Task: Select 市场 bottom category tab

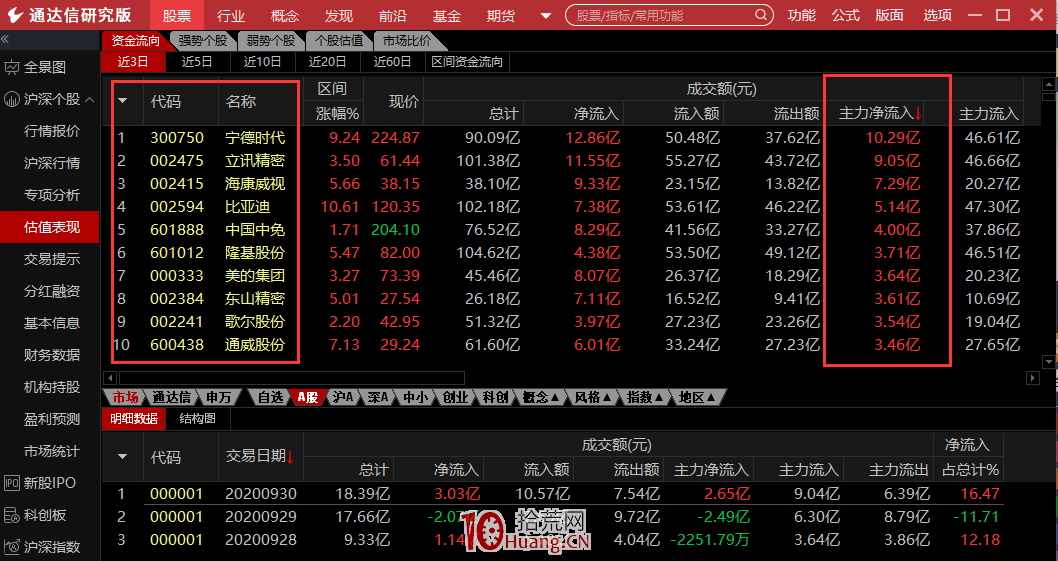Action: [125, 397]
